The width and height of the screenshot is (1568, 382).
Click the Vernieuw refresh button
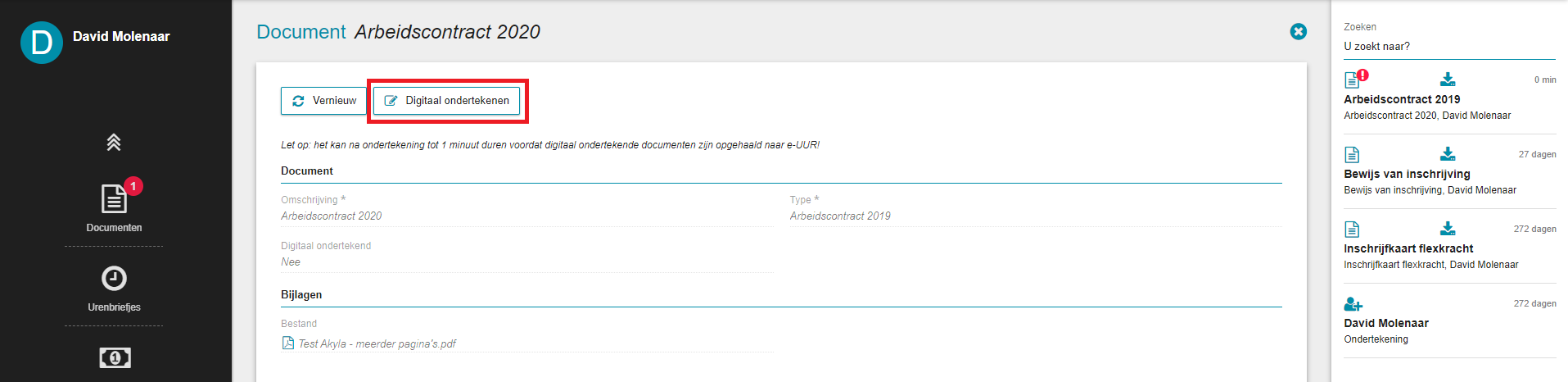tap(324, 101)
